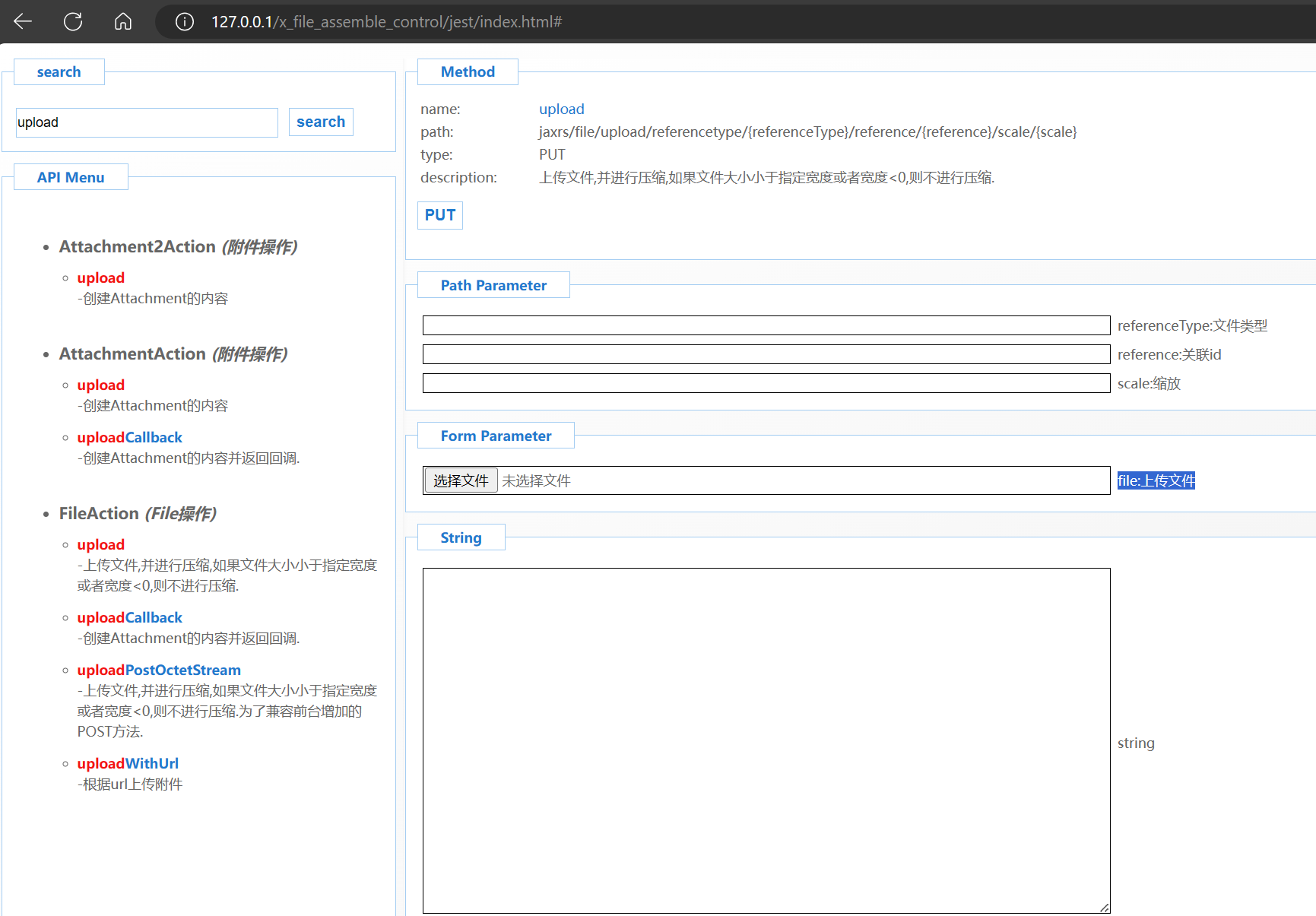The image size is (1316, 916).
Task: Click the browser back arrow icon
Action: (x=23, y=21)
